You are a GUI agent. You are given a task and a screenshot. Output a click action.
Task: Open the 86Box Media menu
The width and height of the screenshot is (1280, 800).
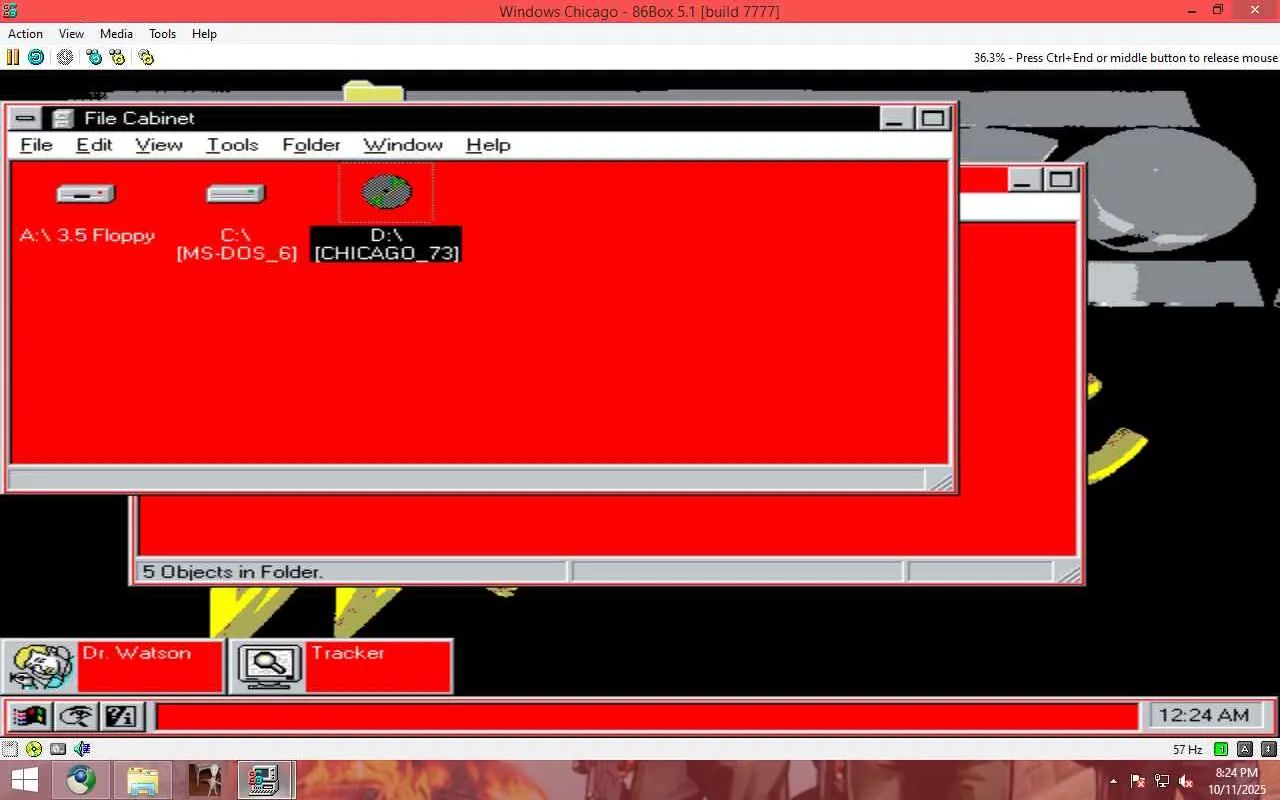click(116, 33)
